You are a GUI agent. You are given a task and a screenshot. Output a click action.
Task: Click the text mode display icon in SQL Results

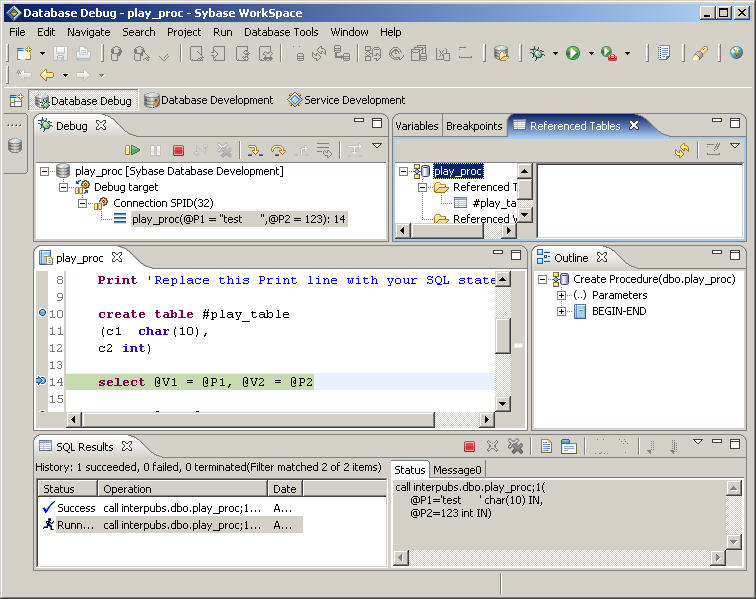[546, 446]
